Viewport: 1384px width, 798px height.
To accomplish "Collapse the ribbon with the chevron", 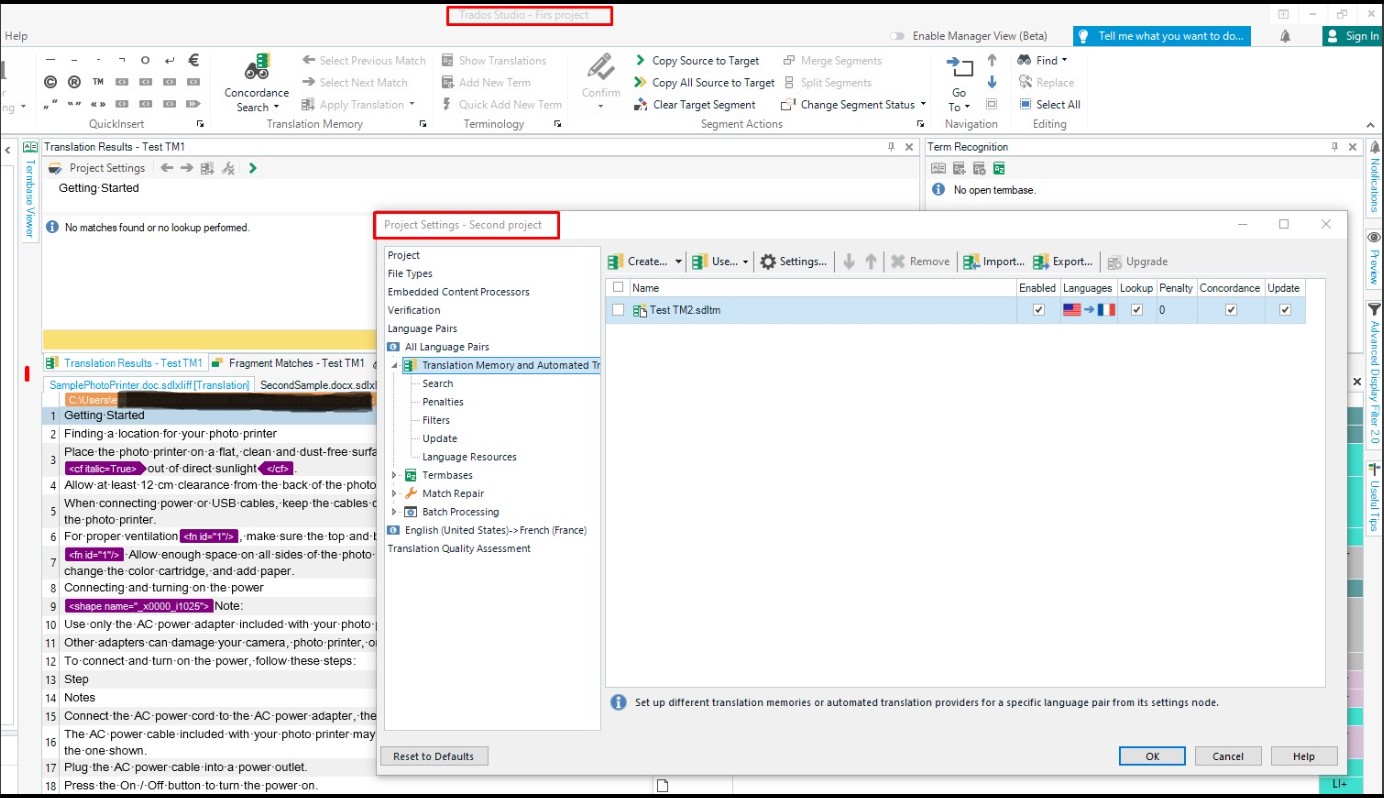I will click(x=1371, y=124).
